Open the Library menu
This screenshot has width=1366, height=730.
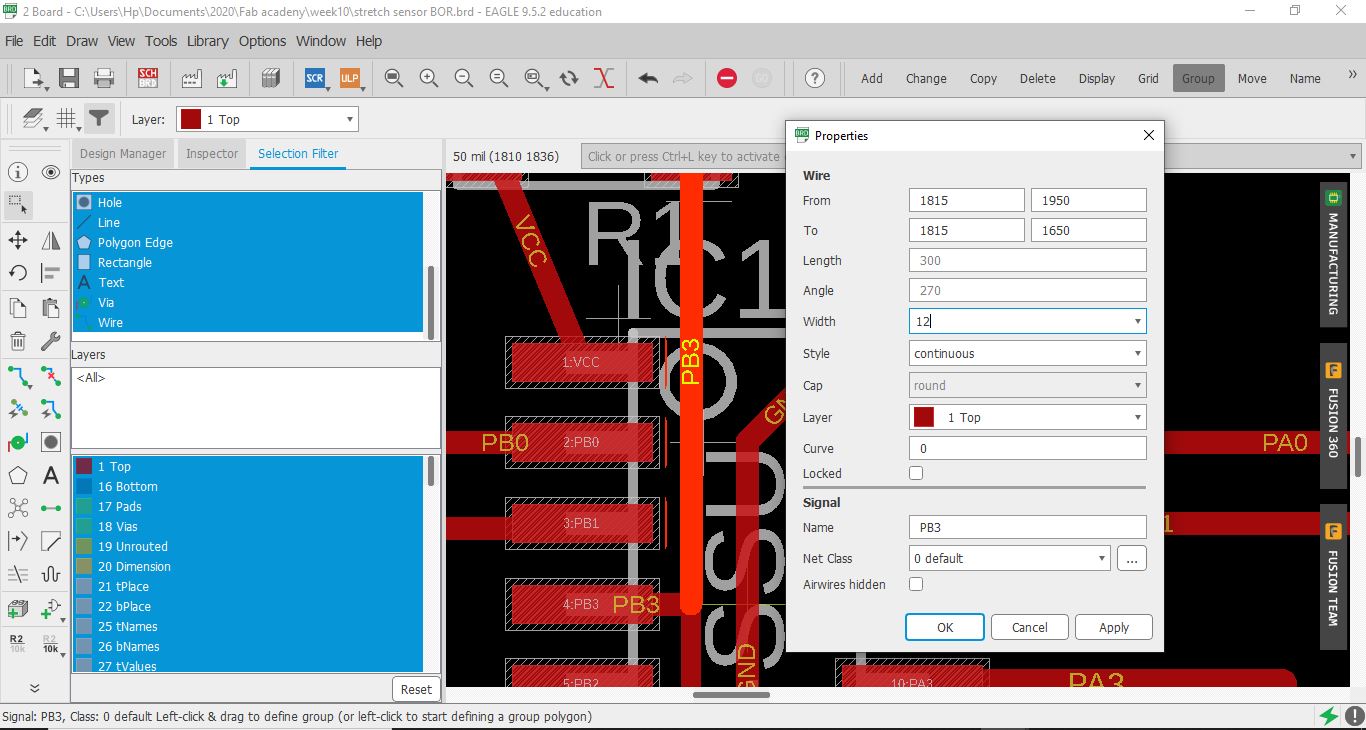(x=208, y=41)
